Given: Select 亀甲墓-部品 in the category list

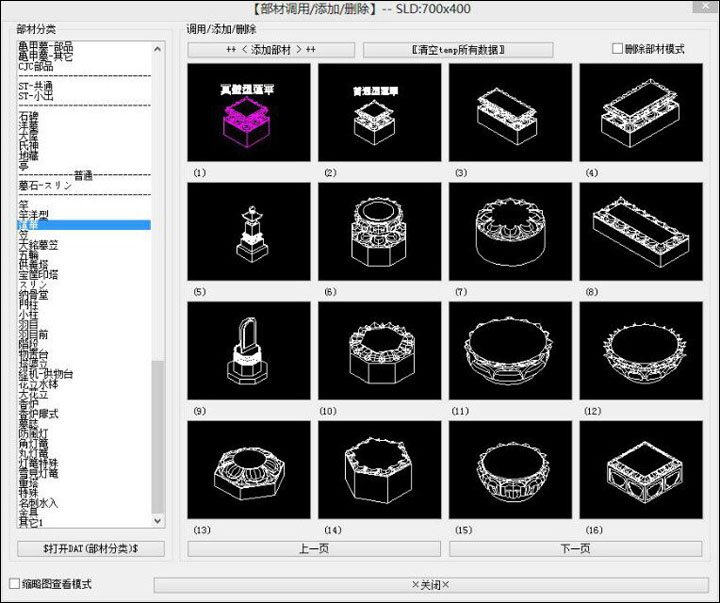Looking at the screenshot, I should pos(45,46).
